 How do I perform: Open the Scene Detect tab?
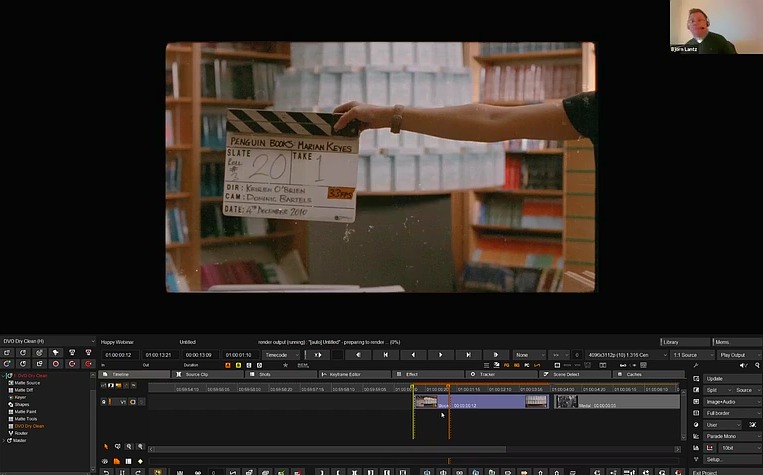click(575, 374)
